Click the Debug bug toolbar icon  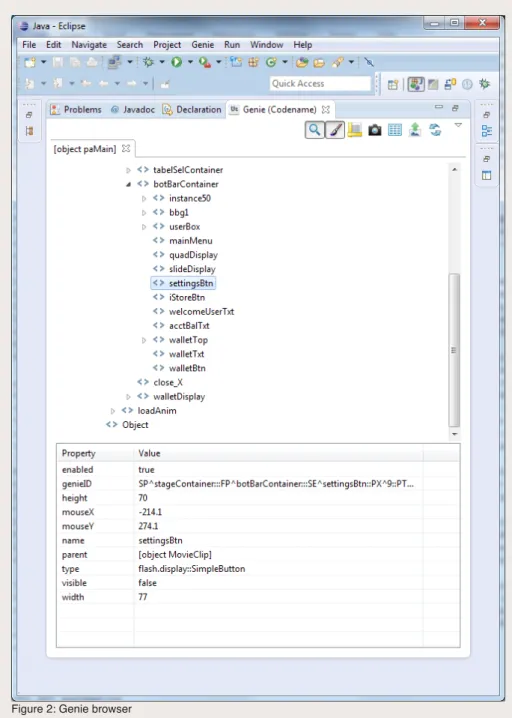tap(148, 62)
